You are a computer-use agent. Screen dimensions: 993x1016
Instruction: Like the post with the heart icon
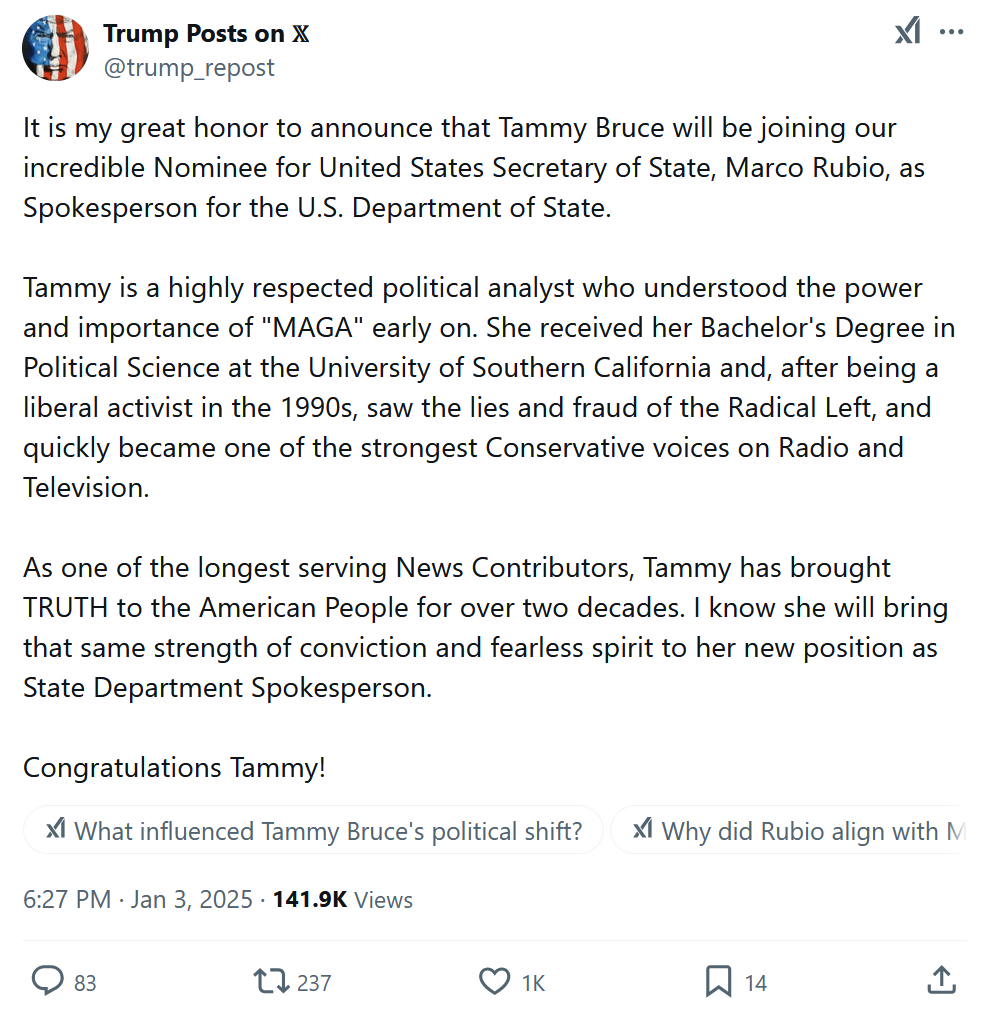click(x=495, y=981)
